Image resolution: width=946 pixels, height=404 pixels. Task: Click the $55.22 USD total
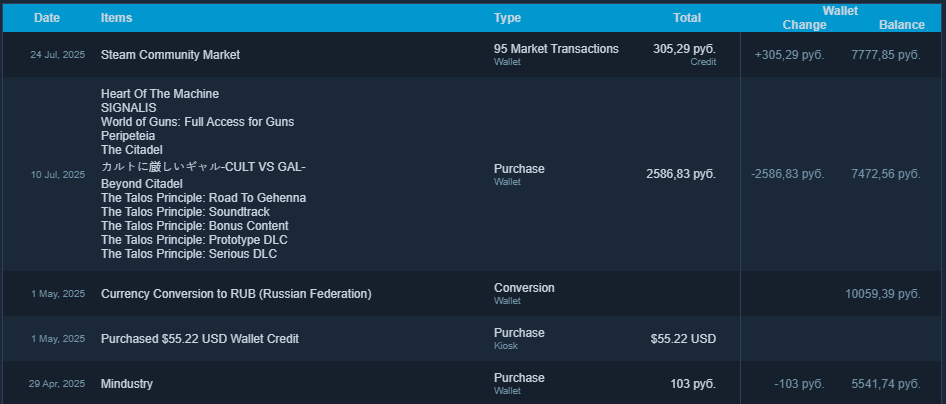pos(683,339)
